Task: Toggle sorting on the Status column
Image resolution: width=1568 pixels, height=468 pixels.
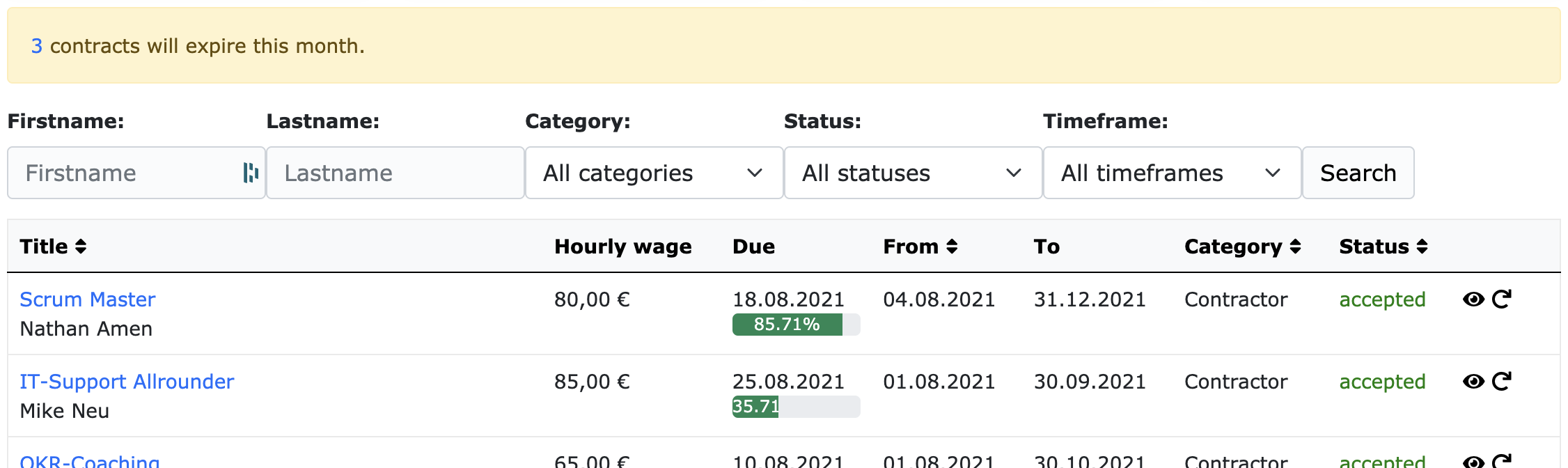Action: 1421,246
